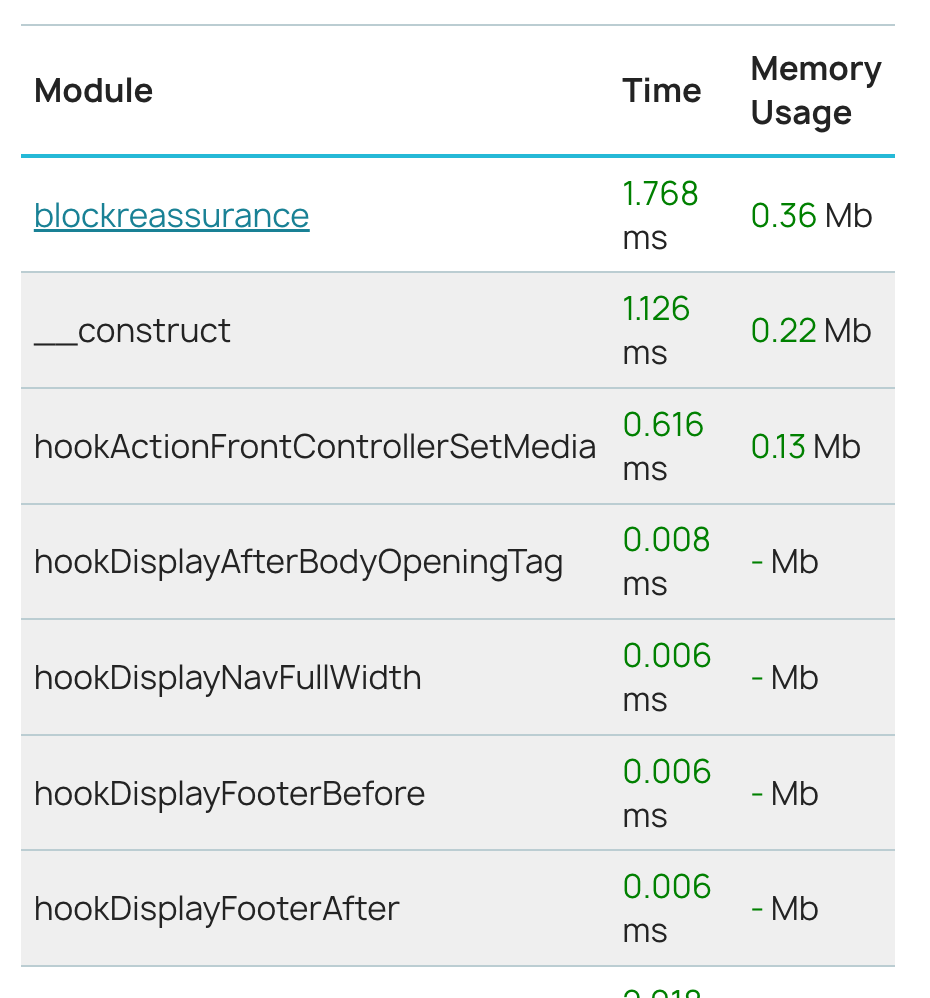Click the time value for hookDisplayFooterBefore
The width and height of the screenshot is (930, 998).
pyautogui.click(x=666, y=793)
